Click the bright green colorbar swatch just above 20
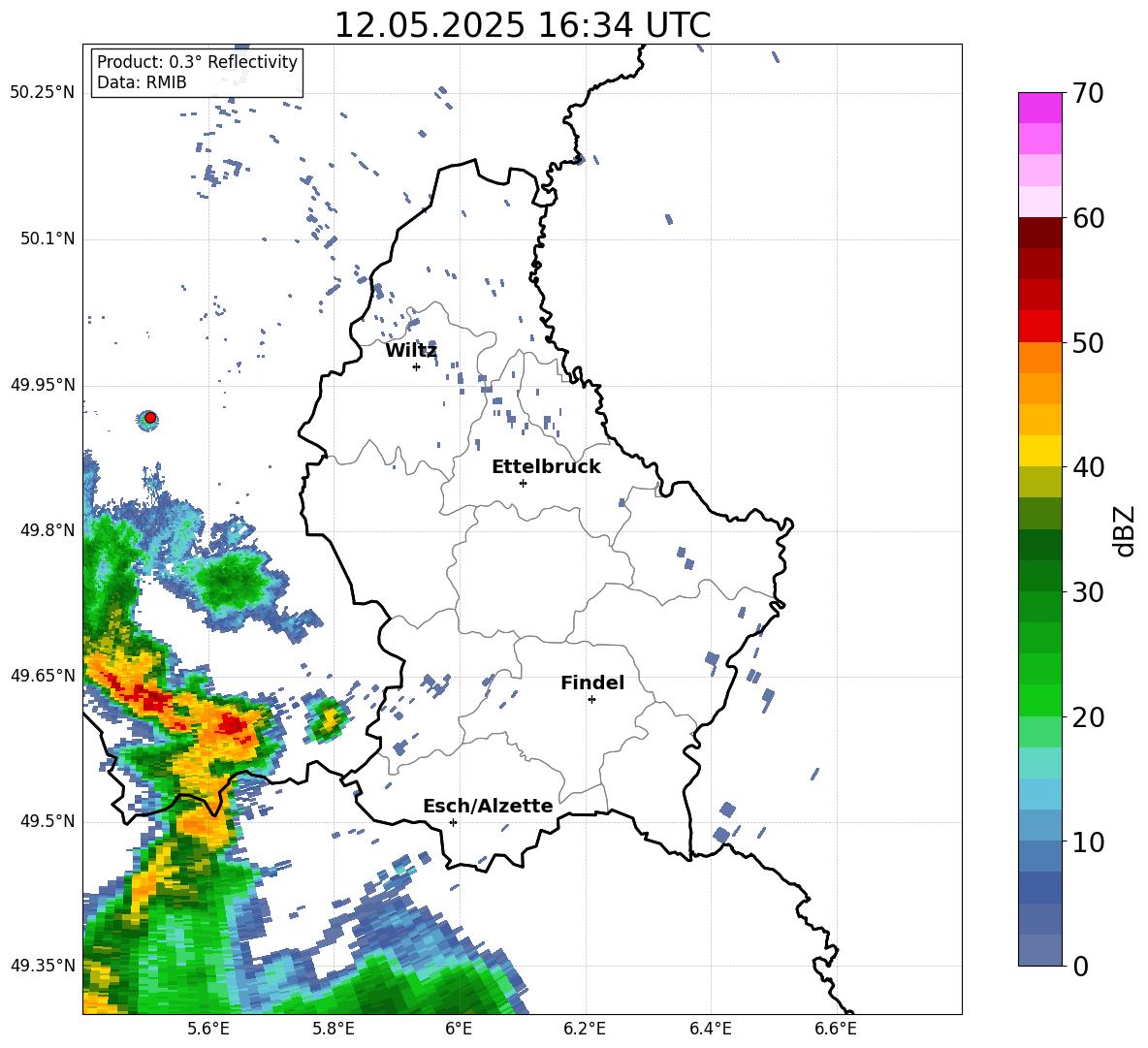1148x1048 pixels. click(1039, 700)
